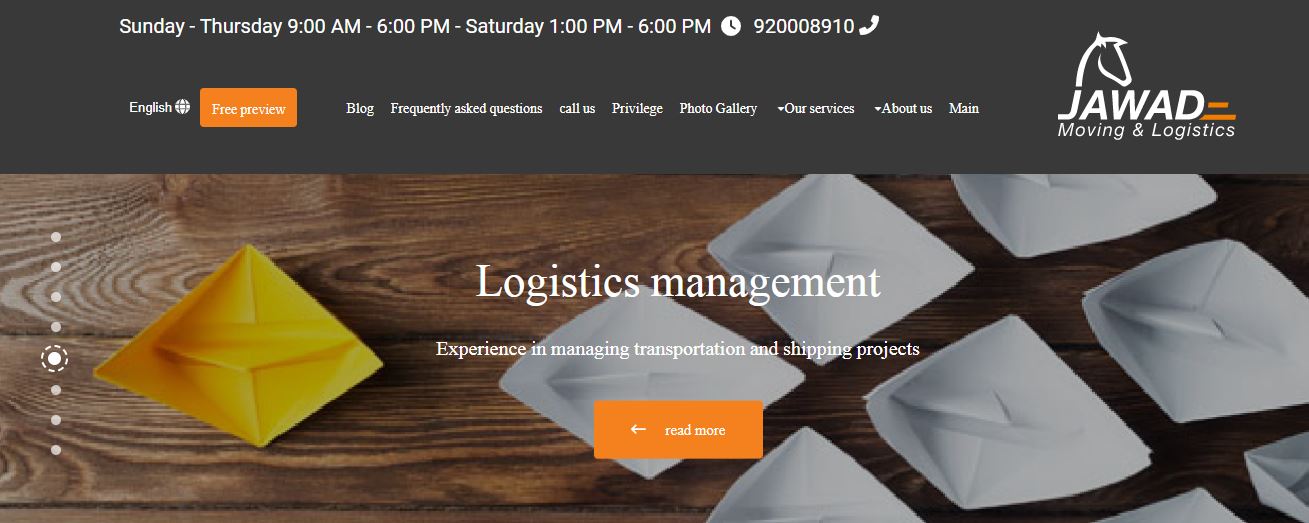Click the phone number 920008910
Screen dimensions: 1309x523
(804, 26)
